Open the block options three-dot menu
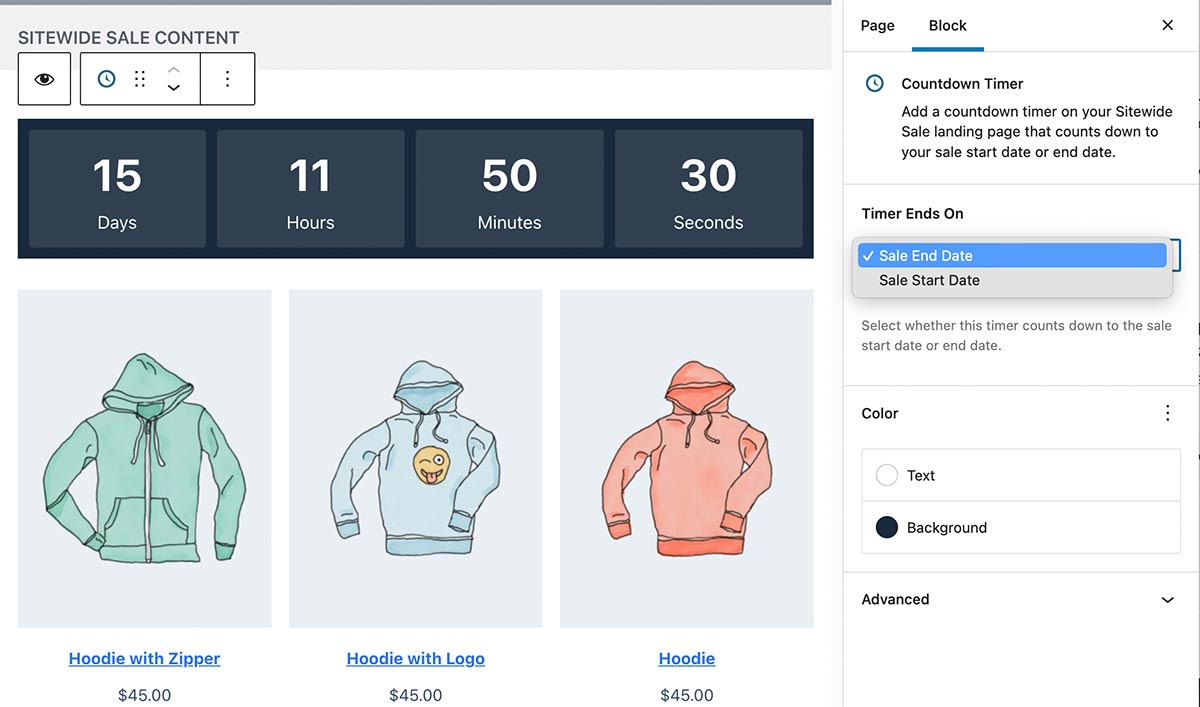Viewport: 1200px width, 707px height. click(227, 78)
